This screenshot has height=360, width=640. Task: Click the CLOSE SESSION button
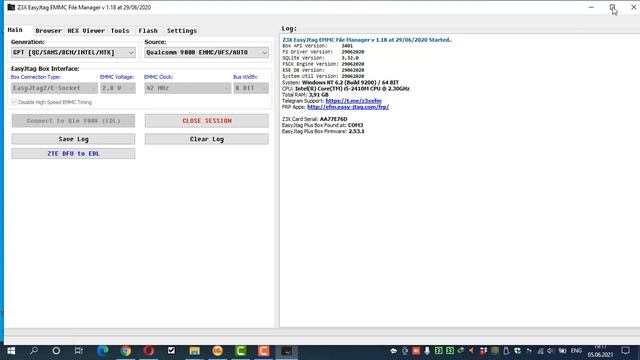[207, 121]
